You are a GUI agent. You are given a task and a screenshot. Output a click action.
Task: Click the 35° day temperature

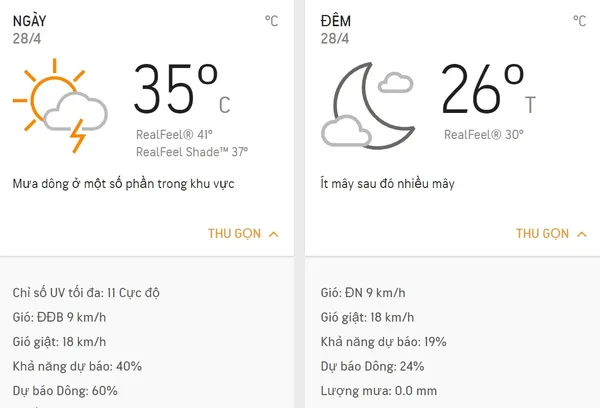point(176,90)
